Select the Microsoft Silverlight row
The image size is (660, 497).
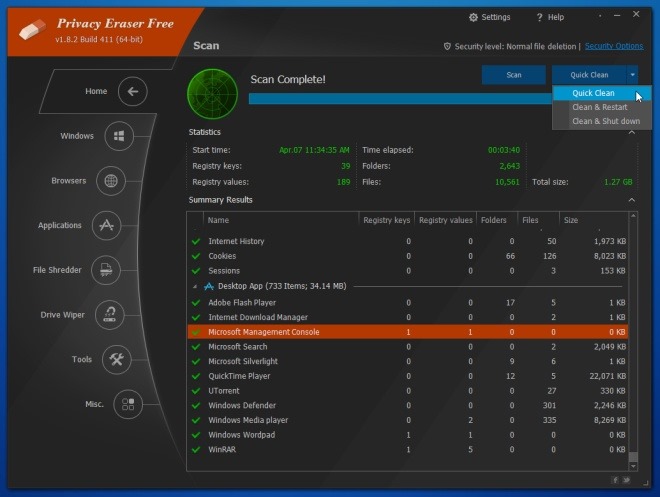click(x=407, y=361)
